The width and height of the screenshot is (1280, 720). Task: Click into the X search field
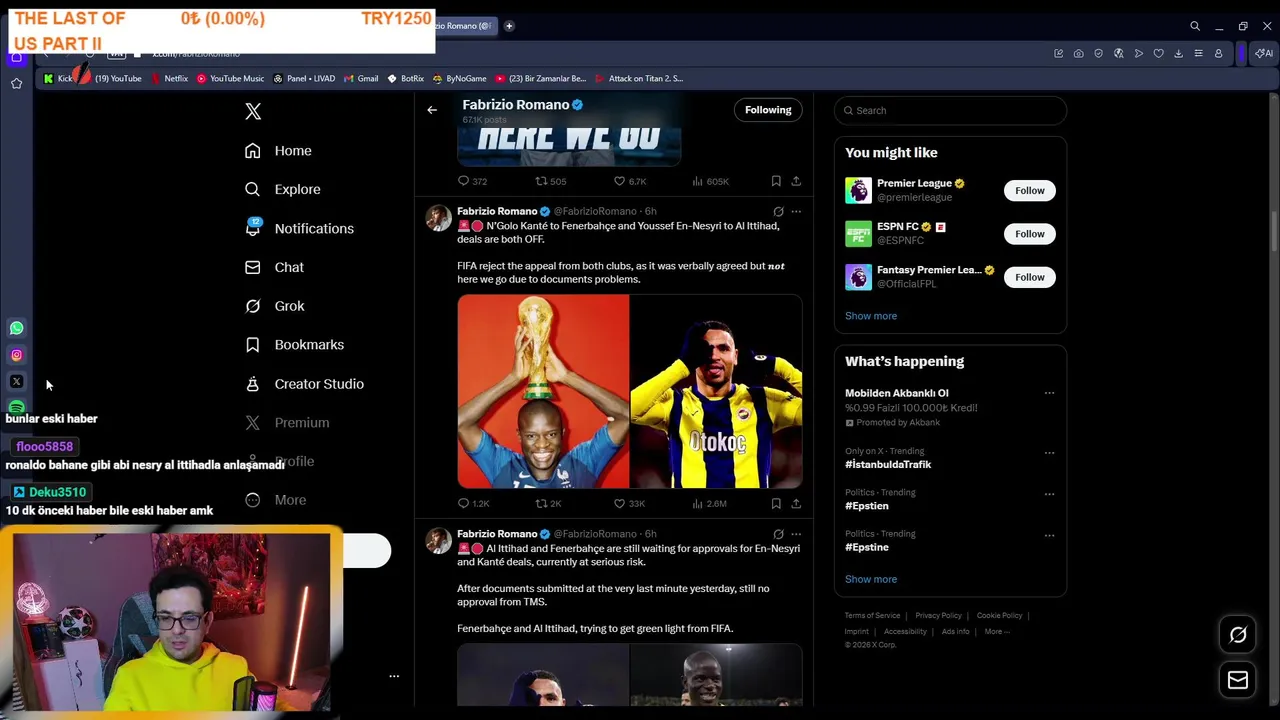point(950,110)
